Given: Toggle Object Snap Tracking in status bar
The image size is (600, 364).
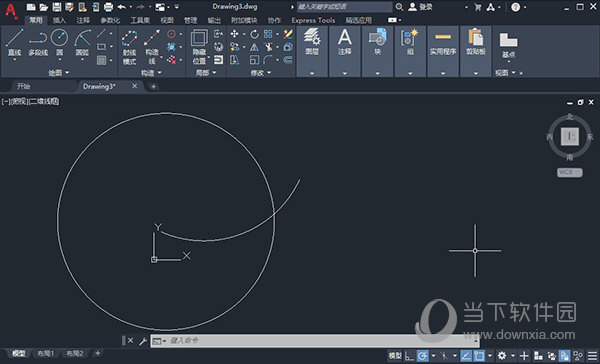Looking at the screenshot, I should [x=466, y=356].
